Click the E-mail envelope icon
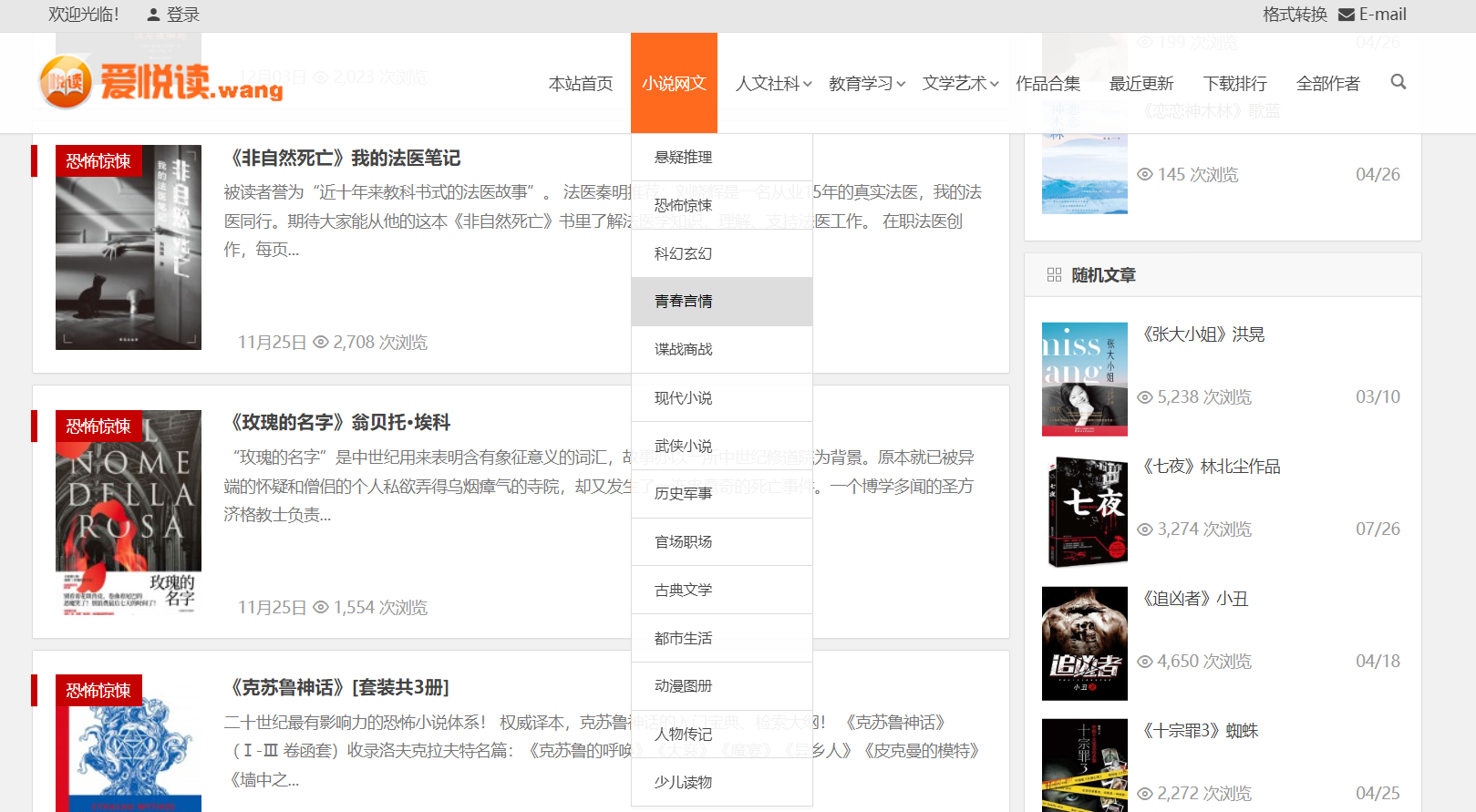The height and width of the screenshot is (812, 1476). 1346,15
